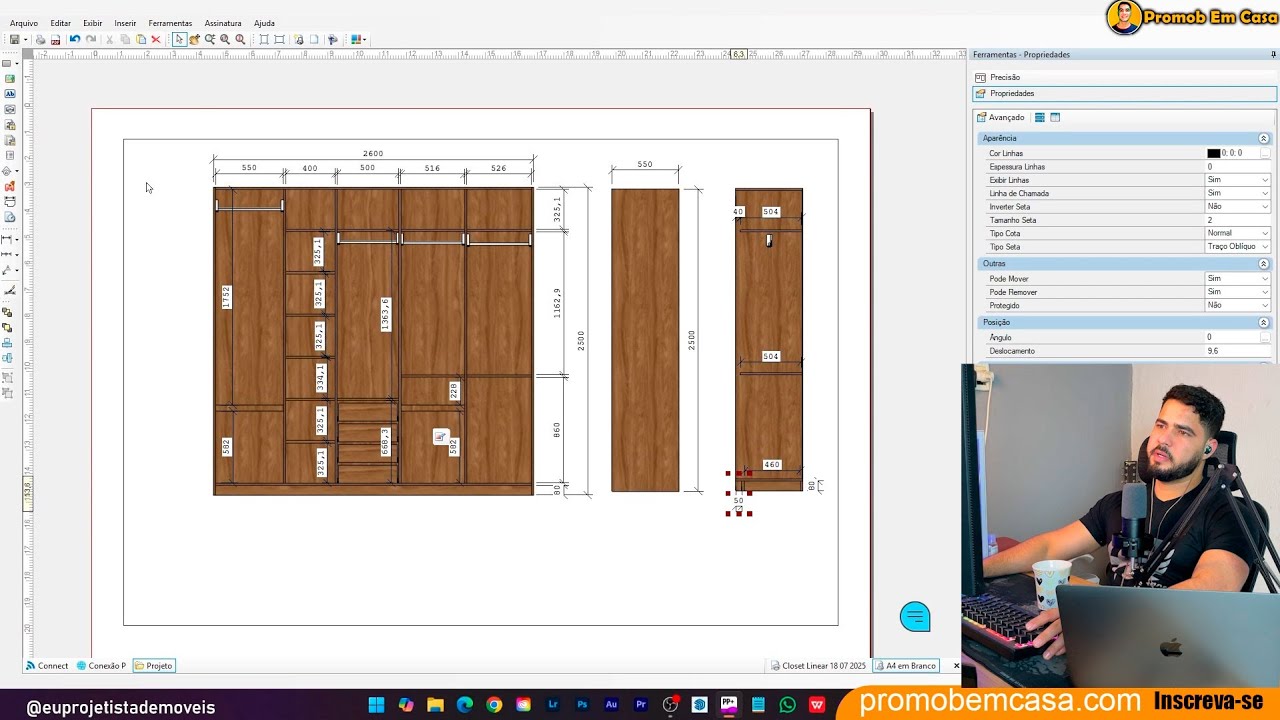This screenshot has width=1280, height=720.
Task: Select the Projeto tab
Action: point(154,666)
